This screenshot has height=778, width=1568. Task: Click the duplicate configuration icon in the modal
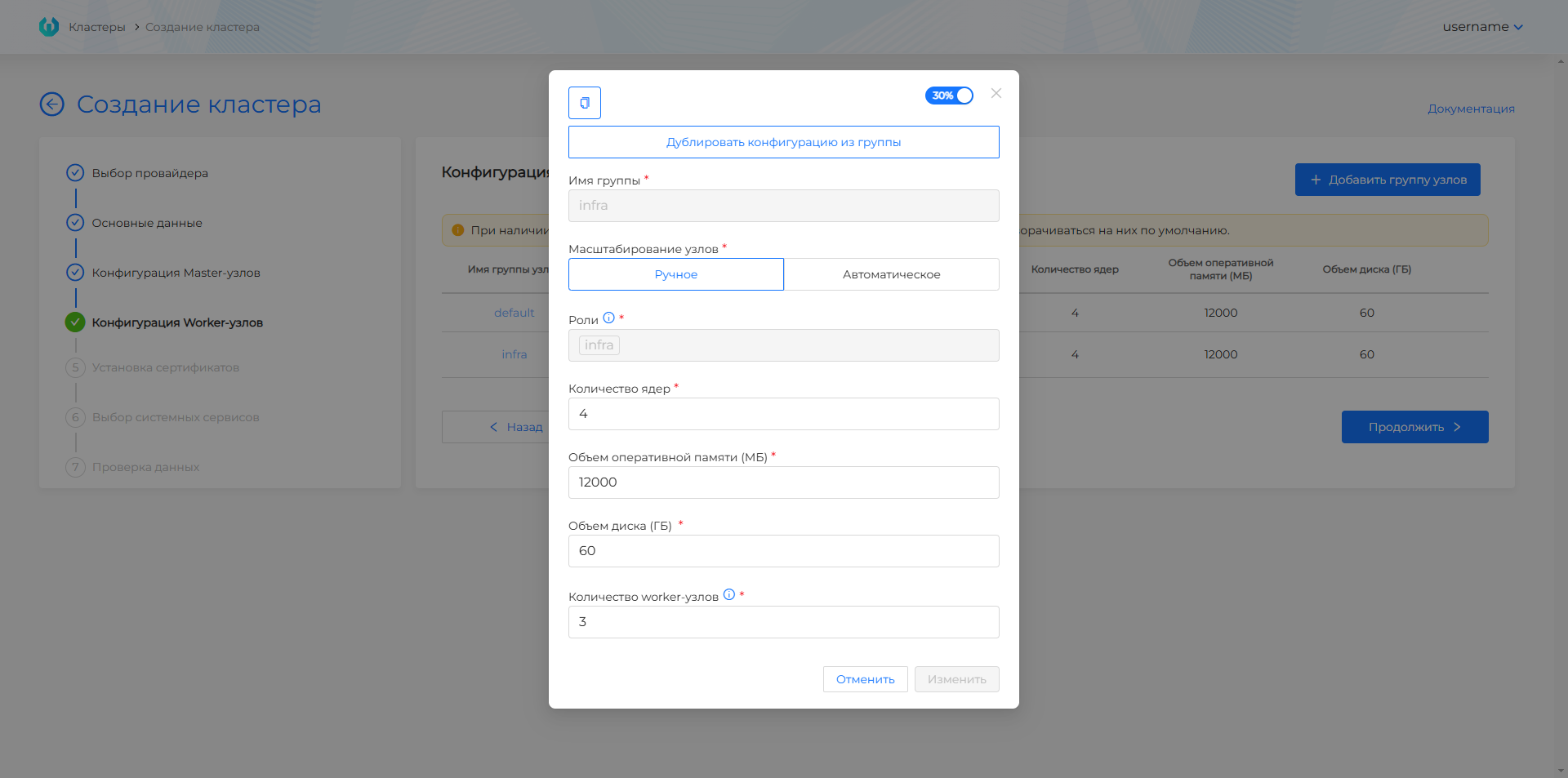click(584, 102)
